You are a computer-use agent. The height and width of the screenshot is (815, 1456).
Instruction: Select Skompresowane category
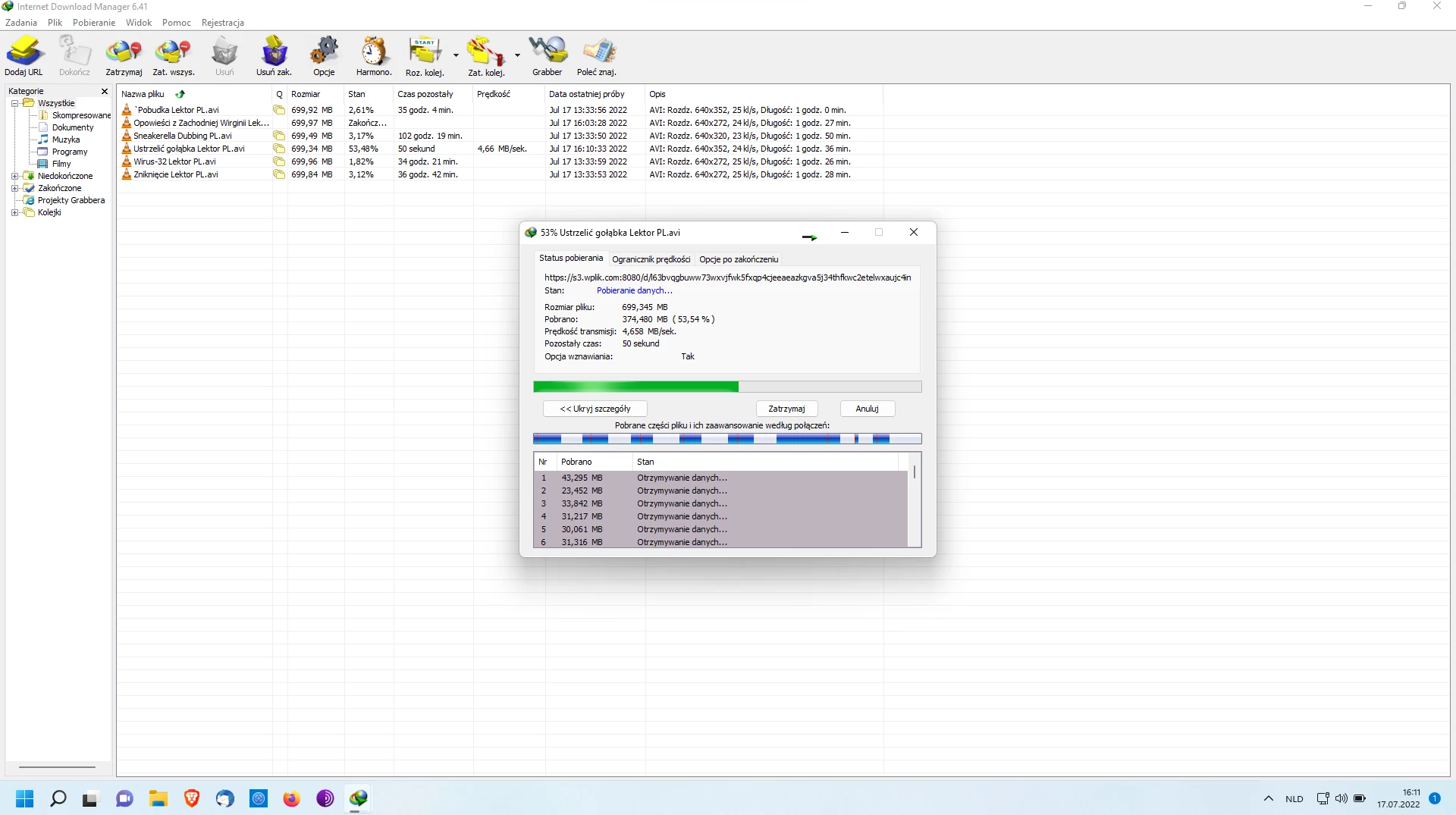coord(81,115)
